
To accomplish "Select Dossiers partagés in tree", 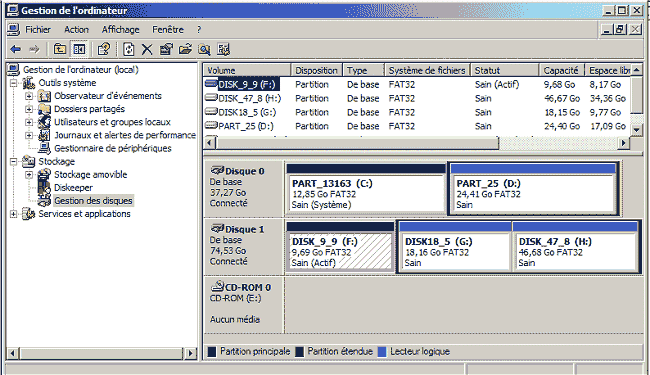I will click(x=90, y=109).
